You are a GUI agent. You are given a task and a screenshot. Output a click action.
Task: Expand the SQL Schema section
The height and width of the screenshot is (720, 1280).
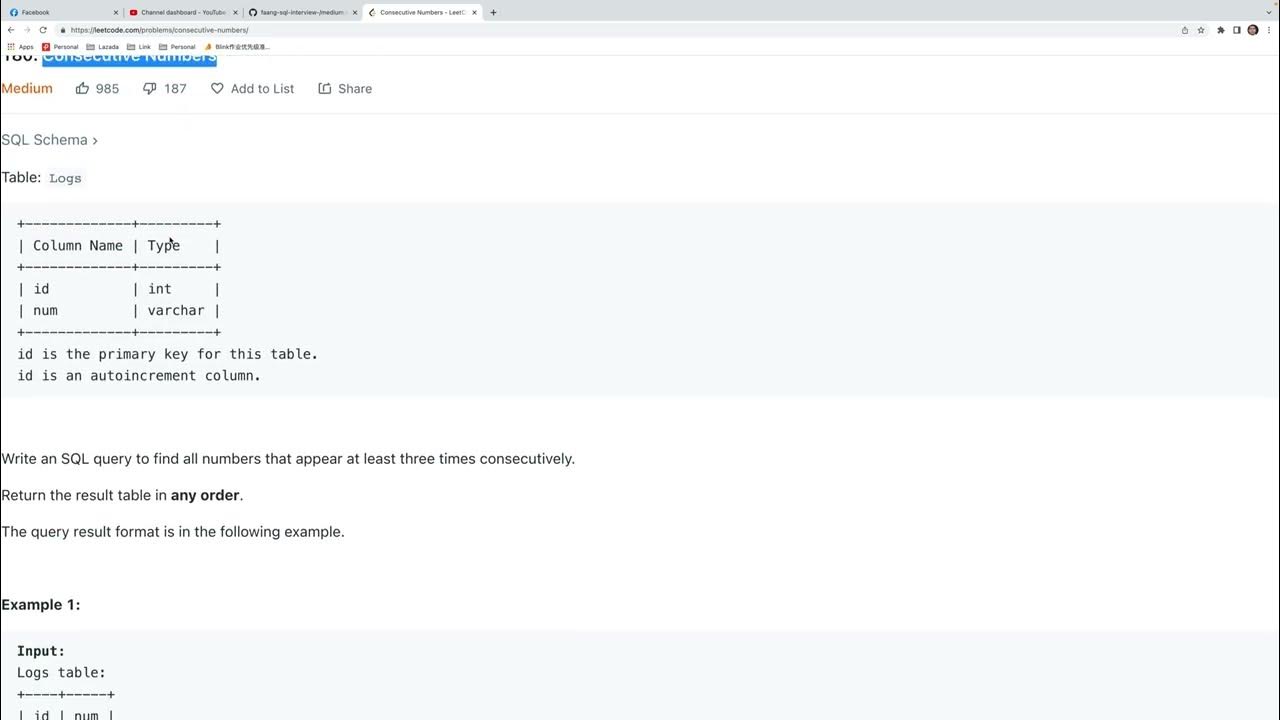coord(49,140)
